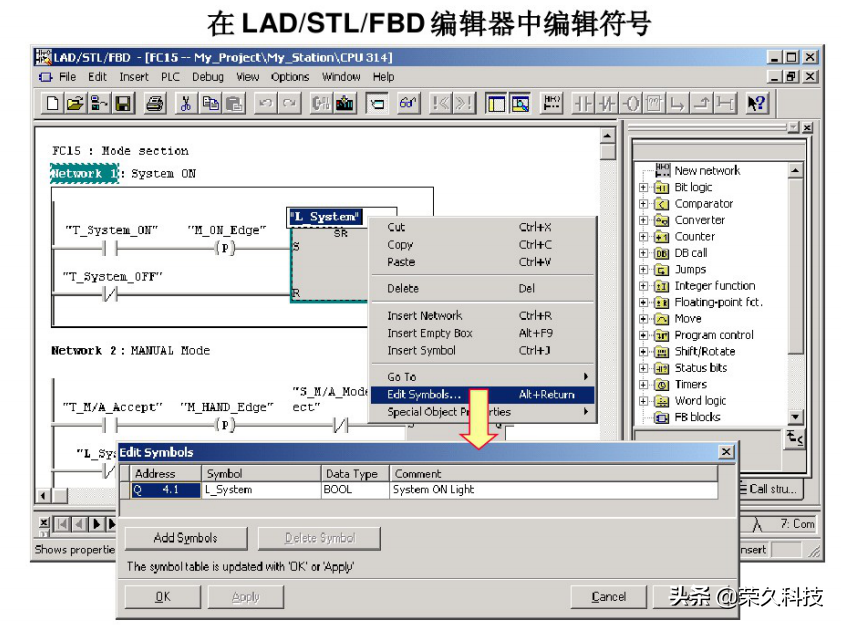Open the Go To submenu
841x625 pixels.
(x=483, y=377)
